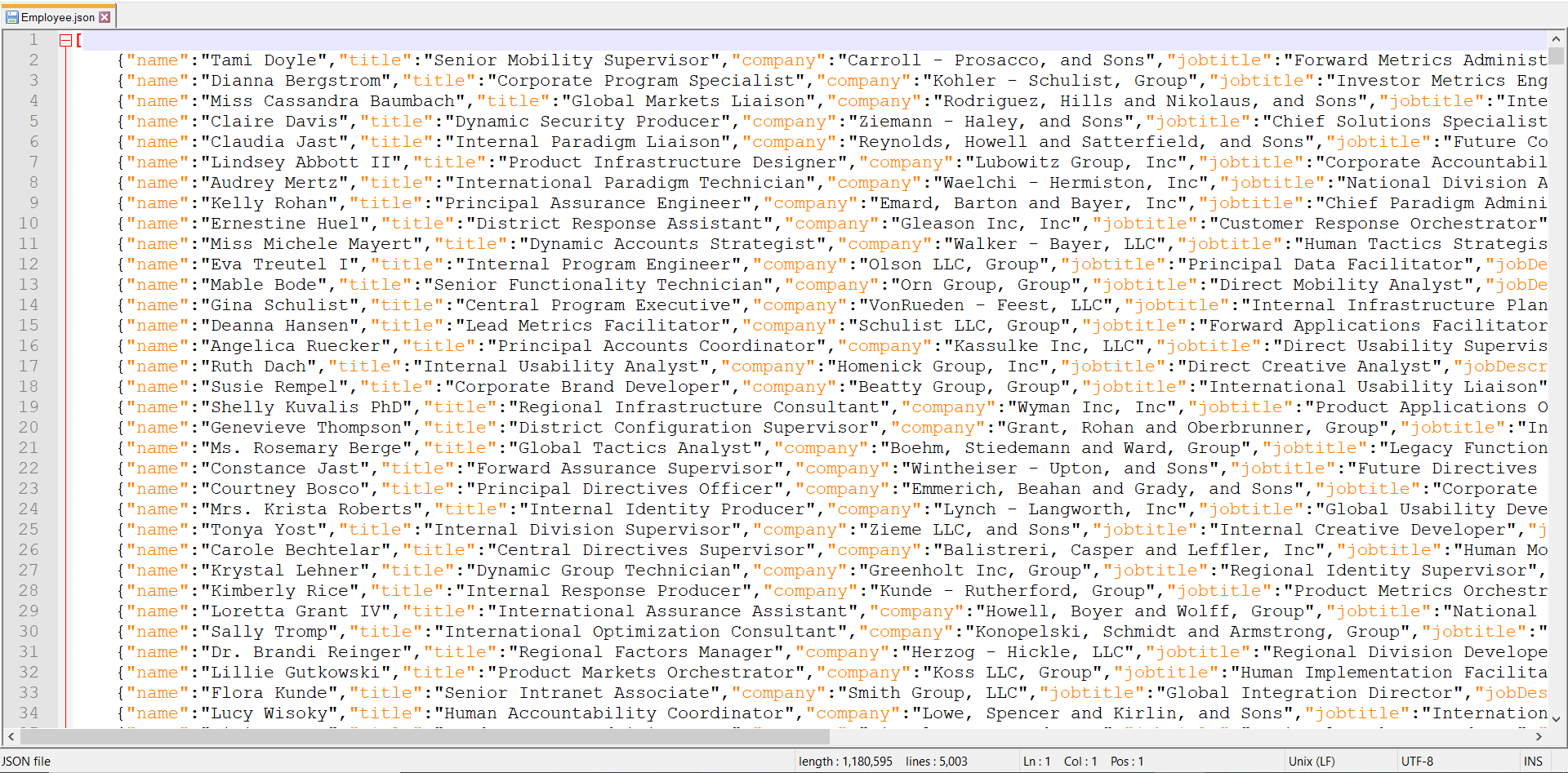This screenshot has height=773, width=1568.
Task: Click the Pos : 1 status indicator
Action: point(1127,761)
